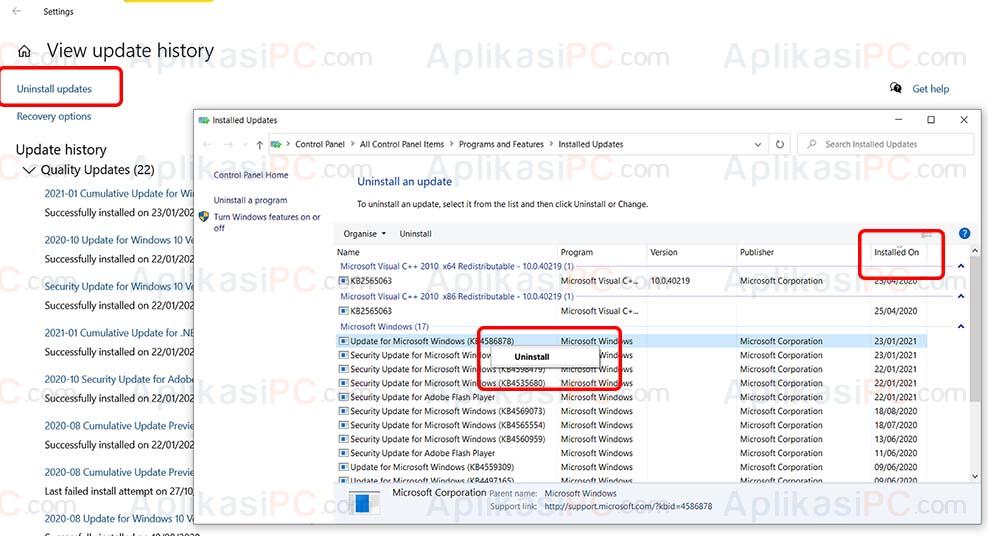This screenshot has width=988, height=536.
Task: Open the support link for kbid=4586878
Action: 628,506
